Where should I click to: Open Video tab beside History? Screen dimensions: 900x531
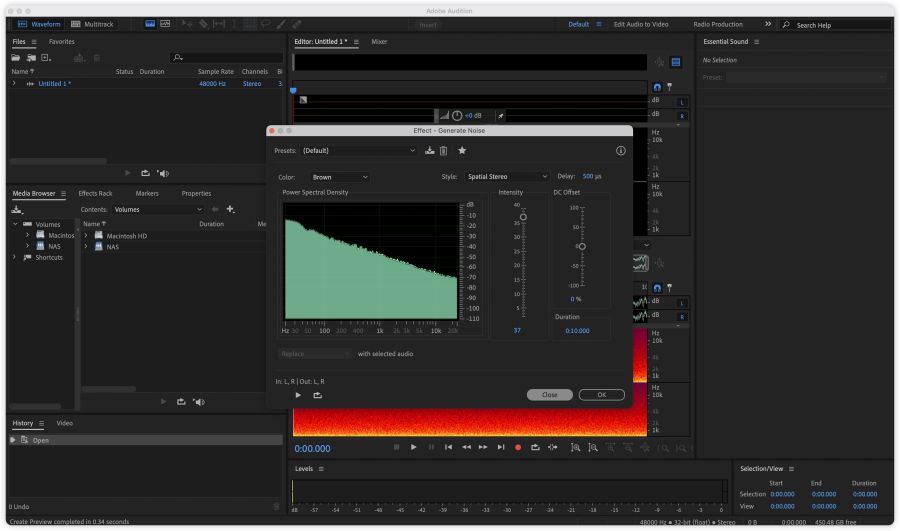(x=64, y=423)
